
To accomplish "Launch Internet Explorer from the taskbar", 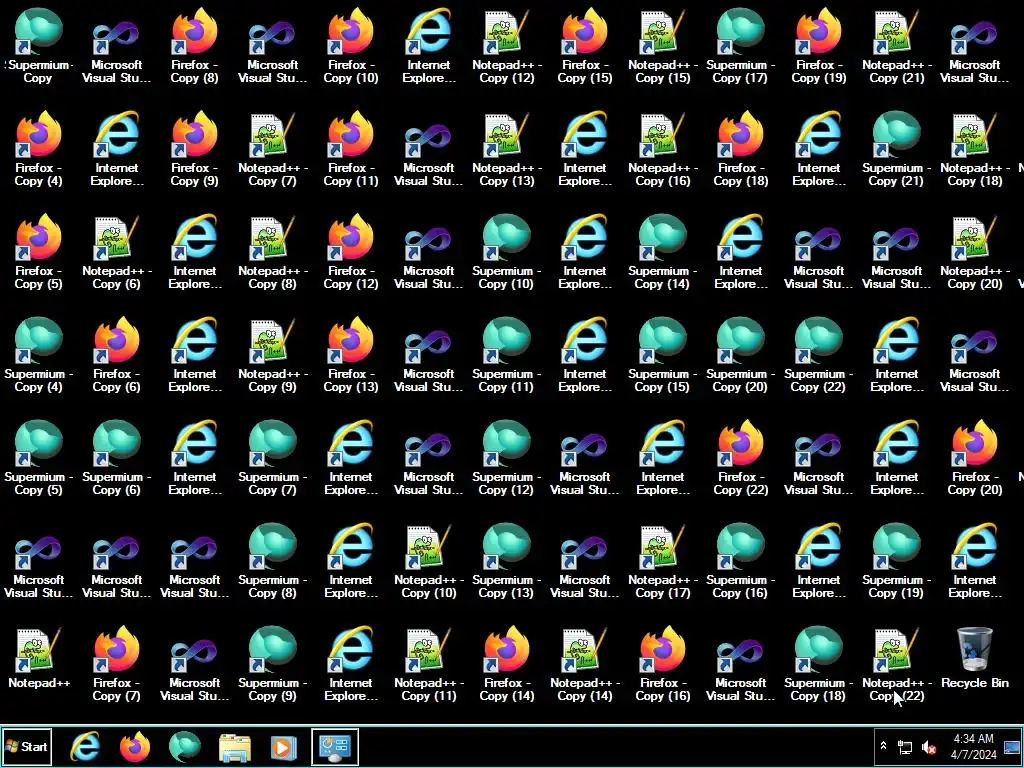I will [x=85, y=746].
